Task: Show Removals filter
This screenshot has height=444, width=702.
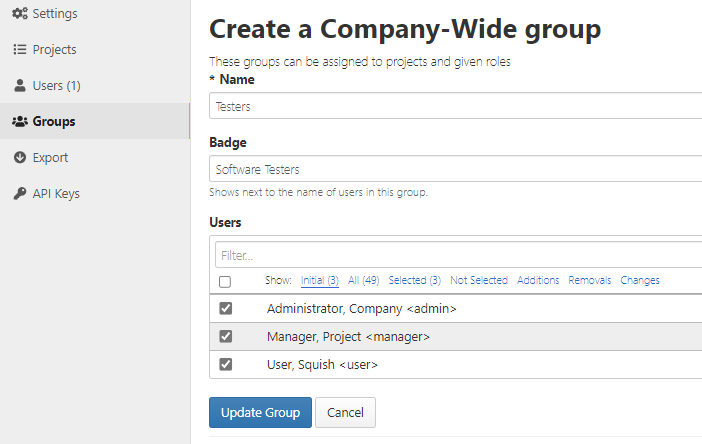Action: (590, 280)
